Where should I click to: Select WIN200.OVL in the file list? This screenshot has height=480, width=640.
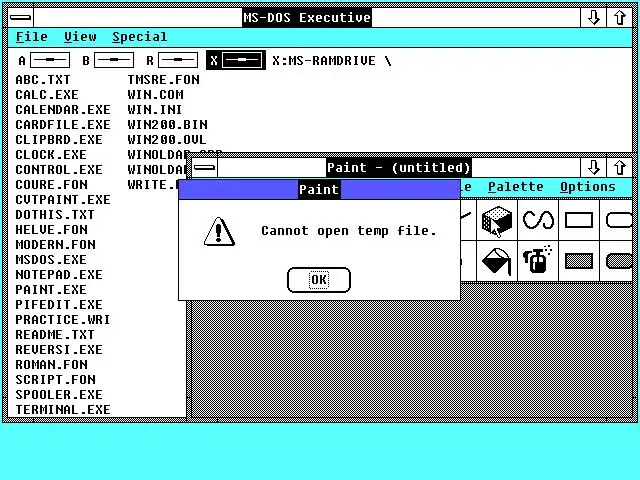(x=167, y=140)
